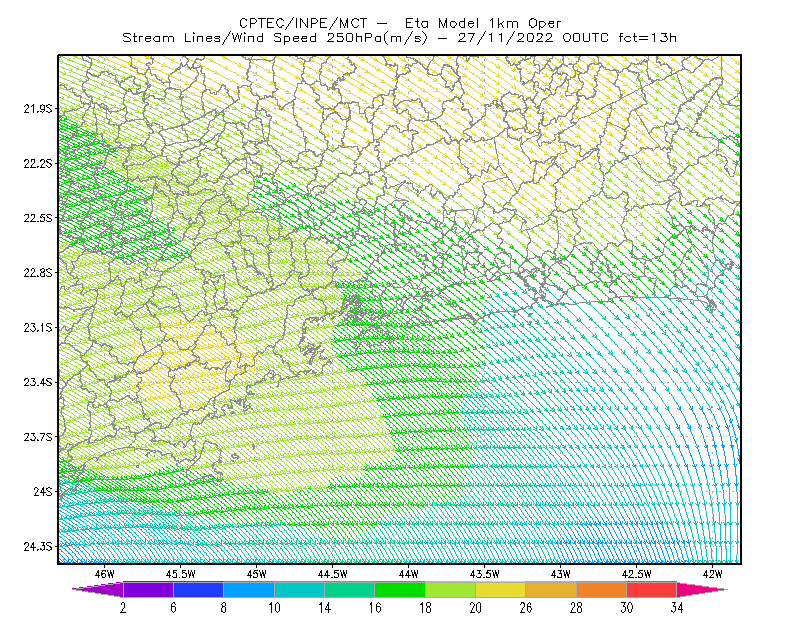800x618 pixels.
Task: Click the 42.5W longitude label
Action: (x=637, y=574)
